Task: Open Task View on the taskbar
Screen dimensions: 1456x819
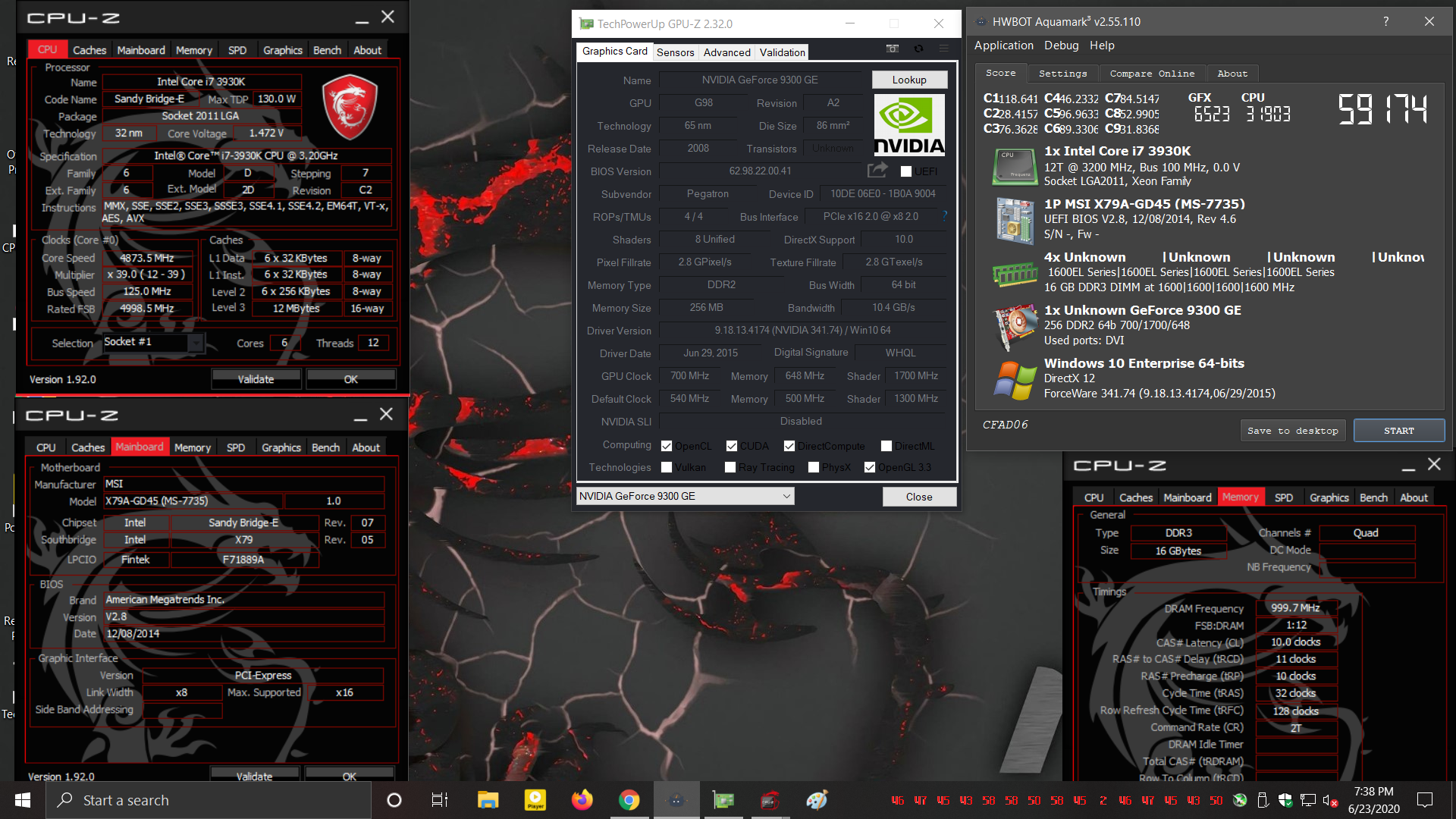Action: (x=440, y=800)
